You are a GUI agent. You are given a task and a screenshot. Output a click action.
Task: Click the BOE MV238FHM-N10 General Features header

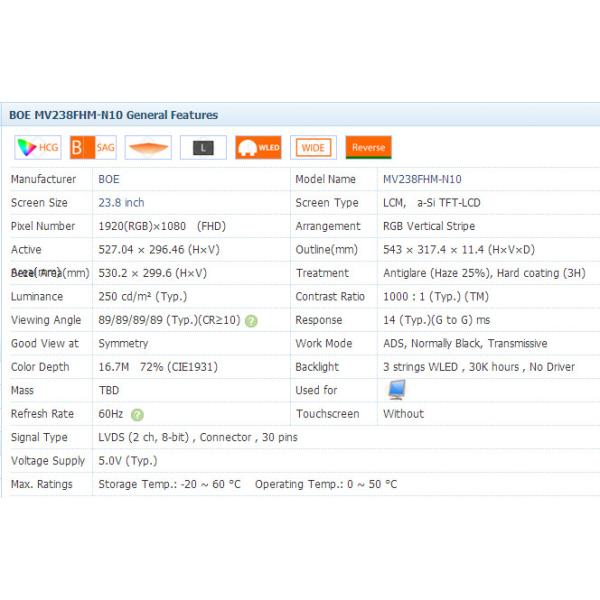[x=113, y=115]
